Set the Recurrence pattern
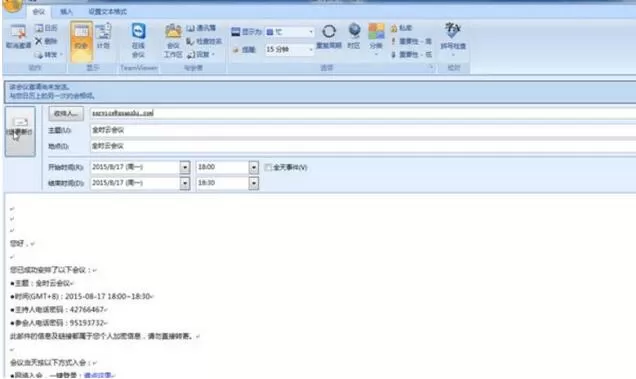Viewport: 636px width, 379px height. click(329, 37)
